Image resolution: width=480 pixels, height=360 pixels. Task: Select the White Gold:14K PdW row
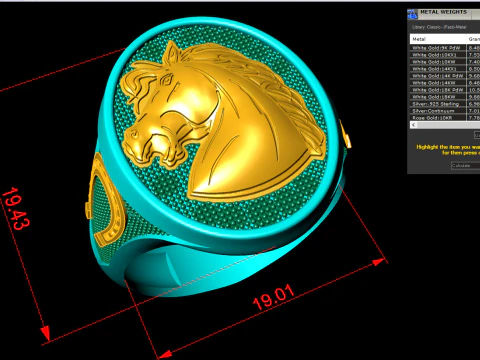445,76
